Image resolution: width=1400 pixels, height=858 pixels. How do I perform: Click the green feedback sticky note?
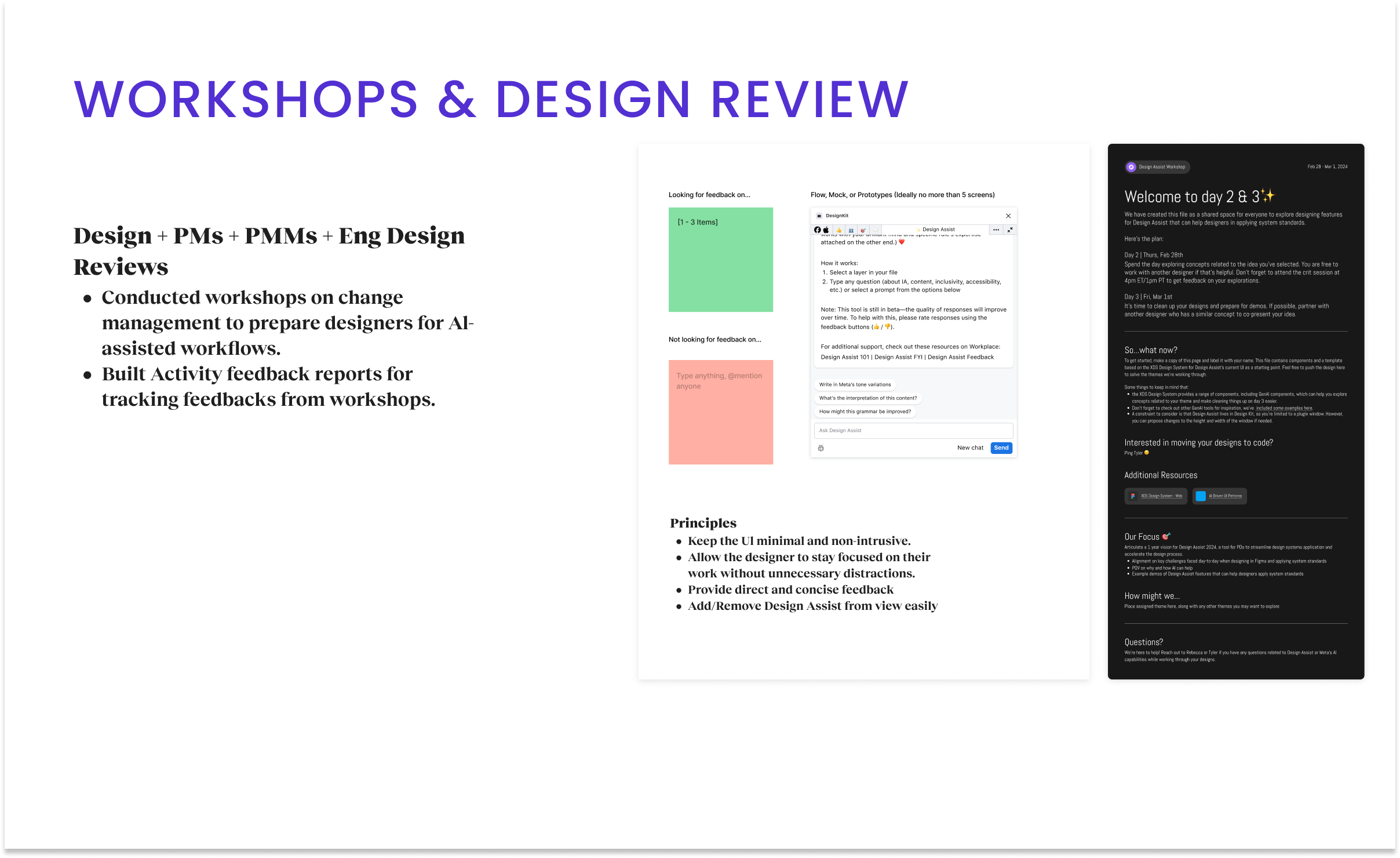[x=720, y=260]
